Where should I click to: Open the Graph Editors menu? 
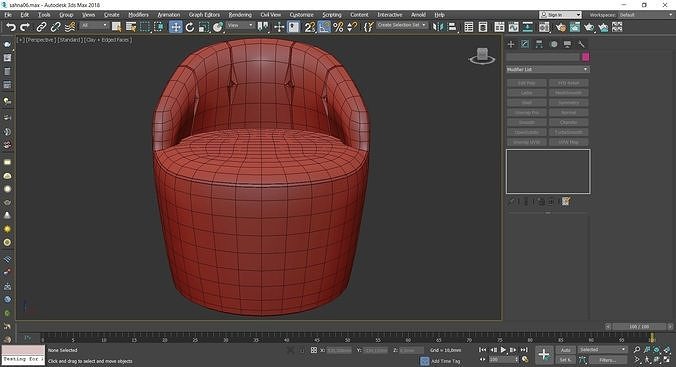[x=204, y=15]
